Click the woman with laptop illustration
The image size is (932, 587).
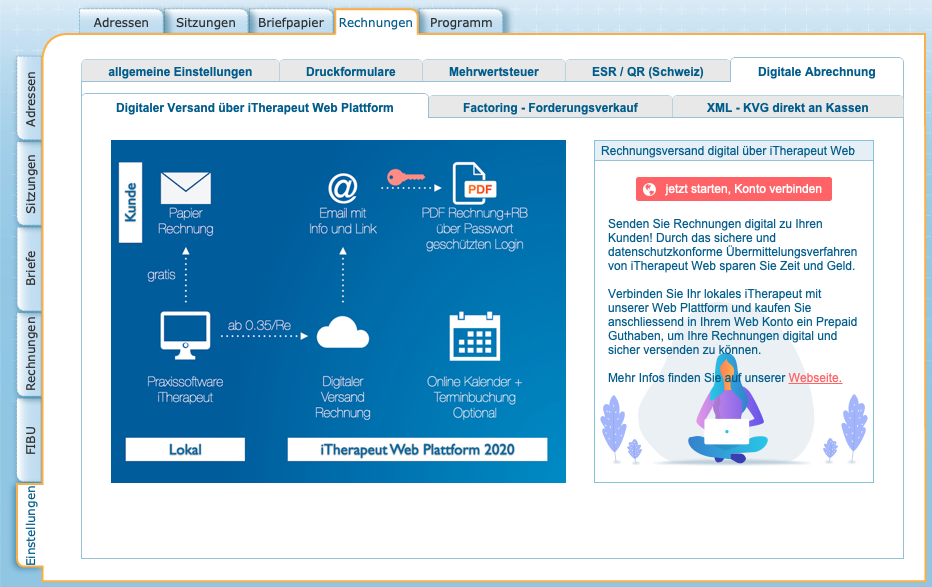[x=727, y=410]
